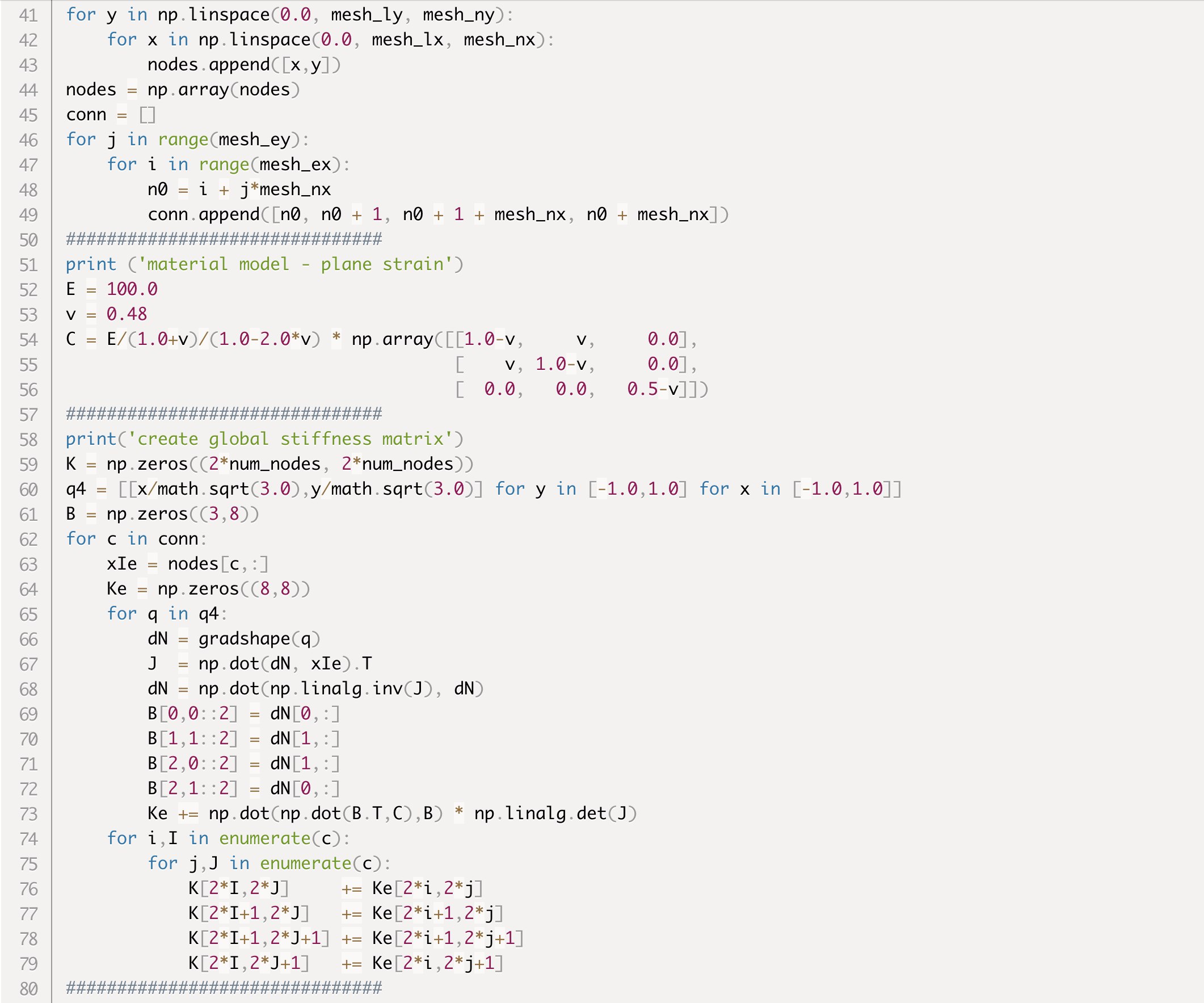Click the value 0.48 assigned to v

tap(127, 314)
